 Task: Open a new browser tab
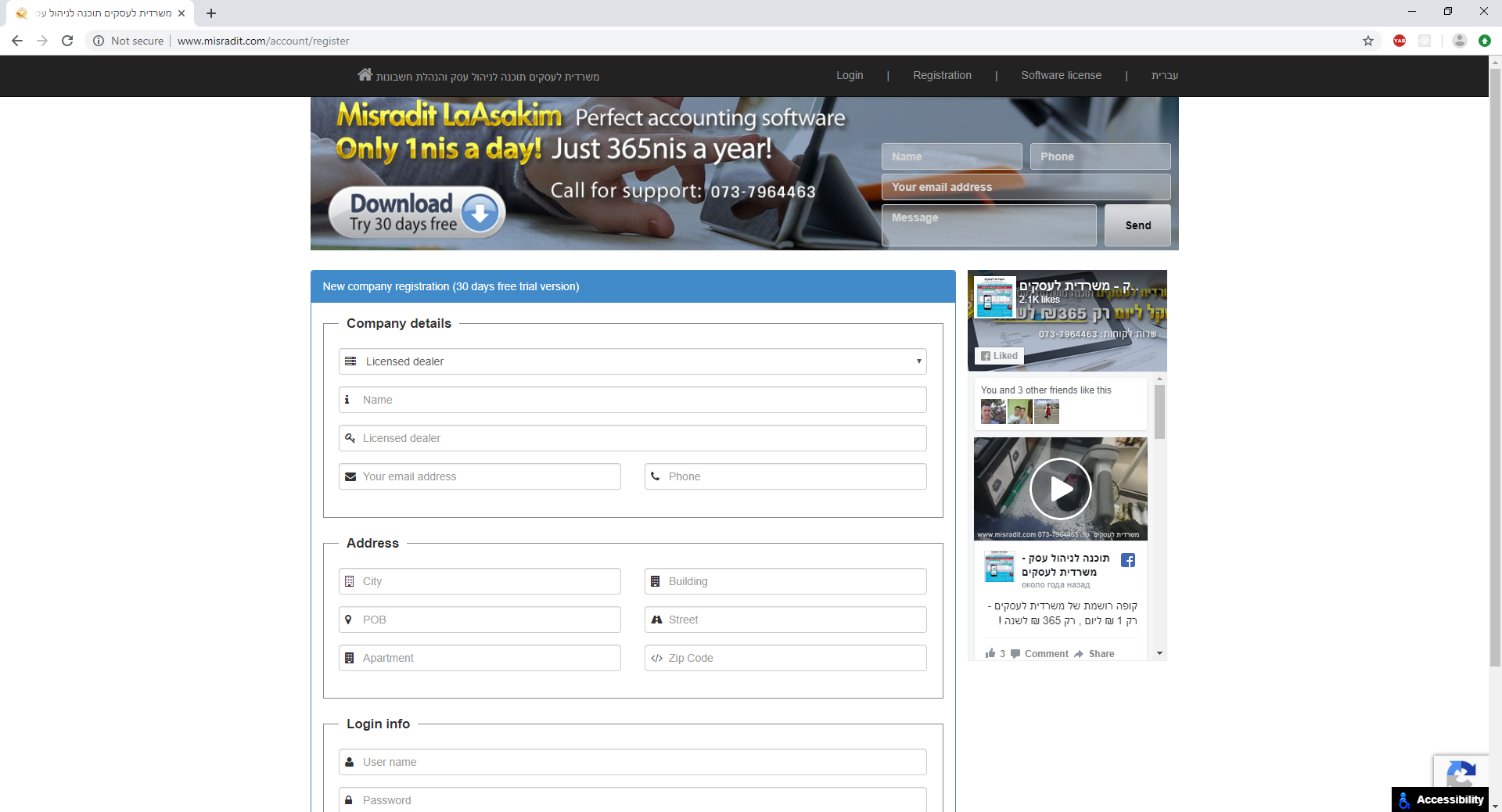[x=211, y=13]
